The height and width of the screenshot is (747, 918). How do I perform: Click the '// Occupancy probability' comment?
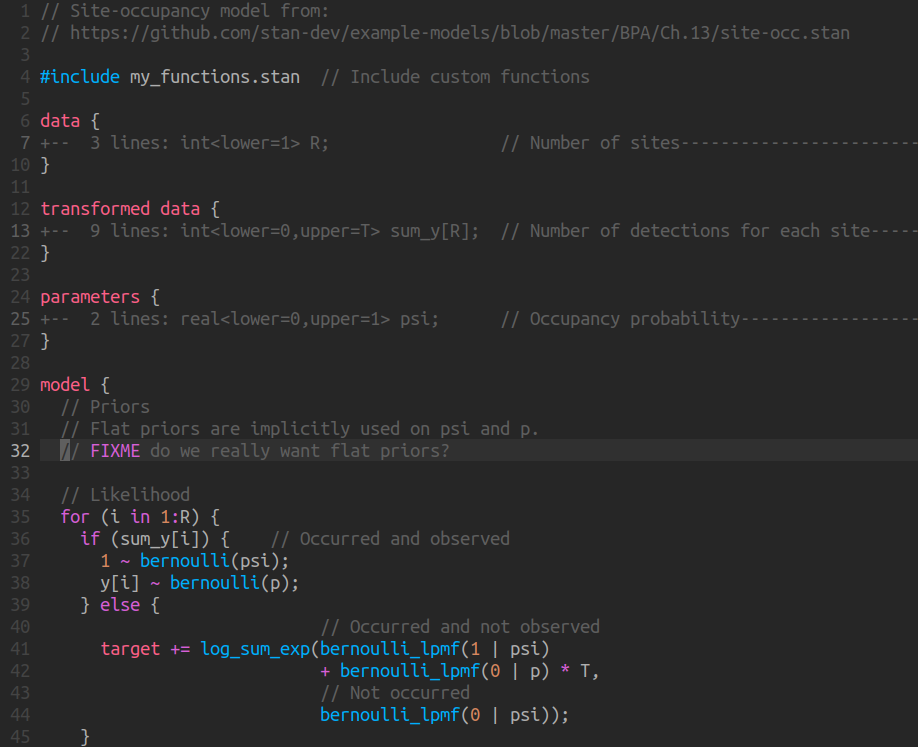pos(621,319)
